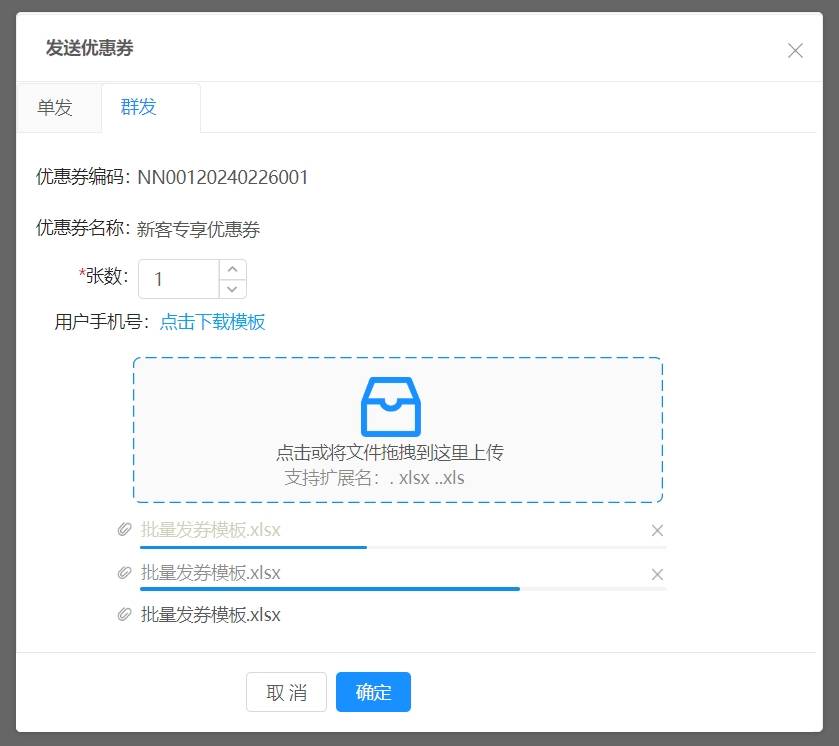Select the 张数 number input field
Image resolution: width=839 pixels, height=746 pixels.
pos(180,278)
